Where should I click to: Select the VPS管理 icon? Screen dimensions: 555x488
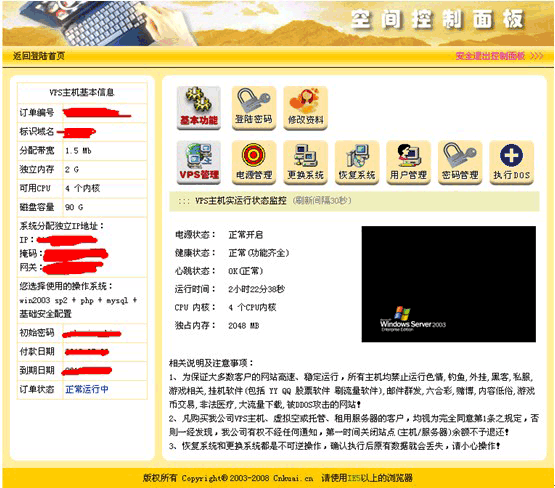point(199,162)
